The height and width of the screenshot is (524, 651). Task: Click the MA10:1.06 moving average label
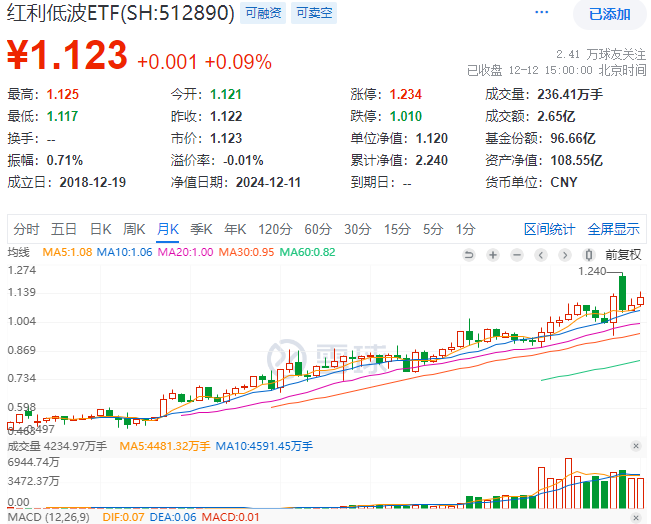(125, 252)
